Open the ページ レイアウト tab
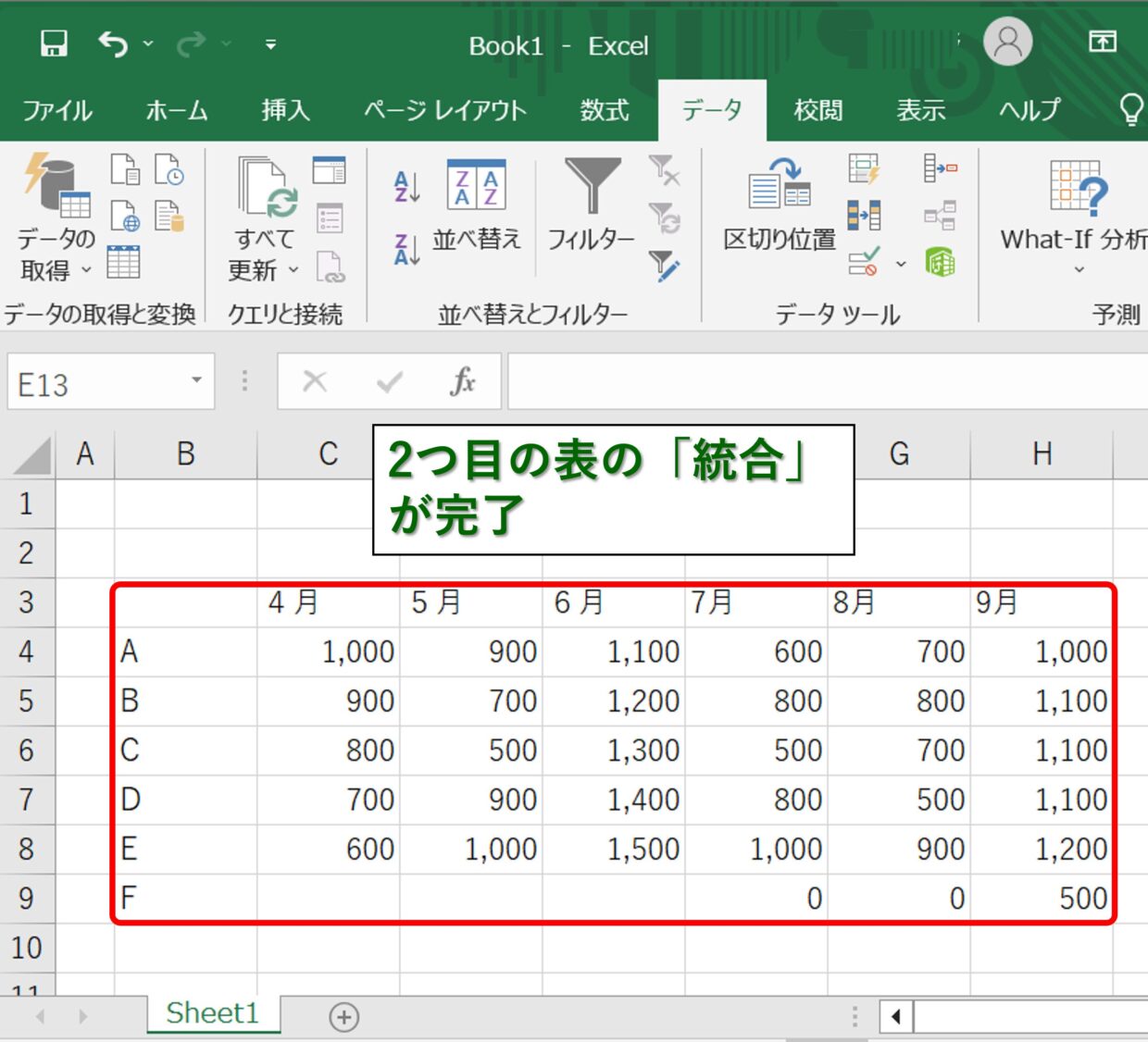Viewport: 1148px width, 1042px height. click(445, 111)
